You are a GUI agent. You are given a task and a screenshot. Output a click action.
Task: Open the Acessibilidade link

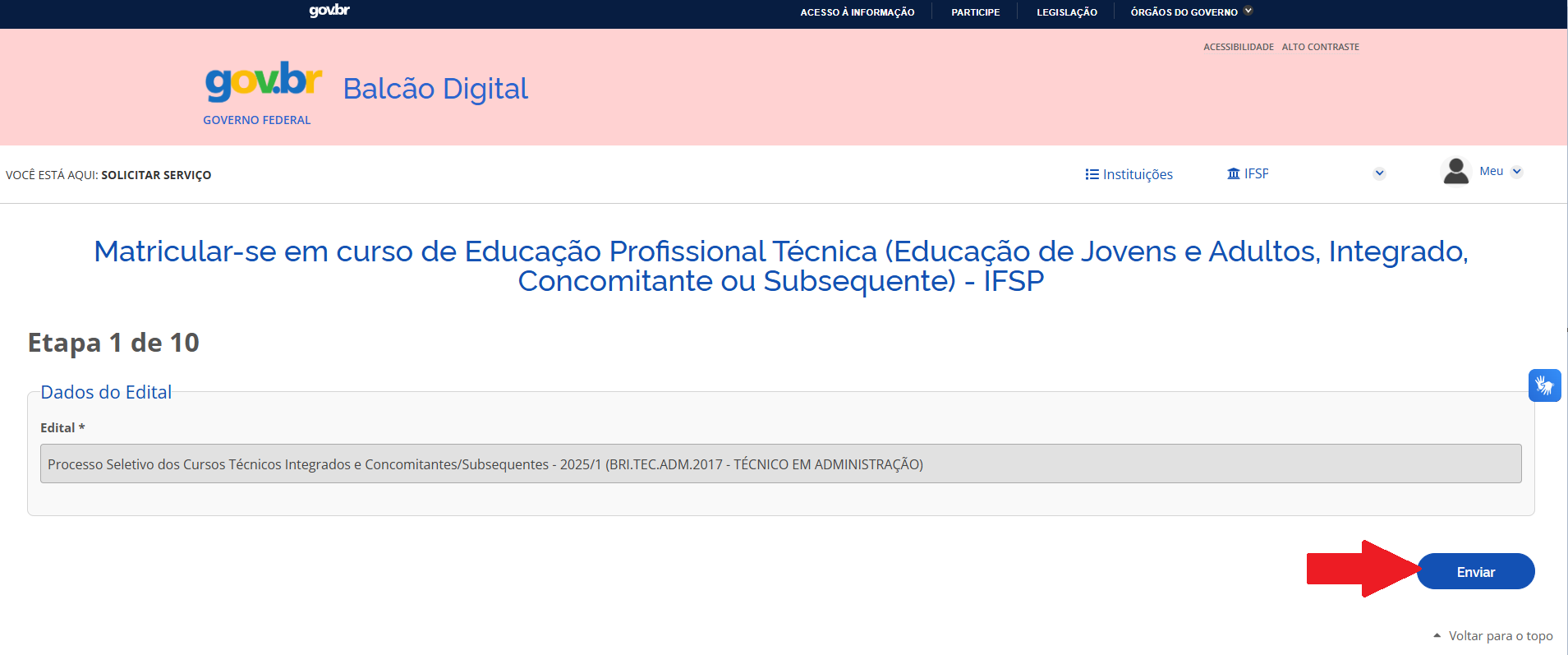1238,47
